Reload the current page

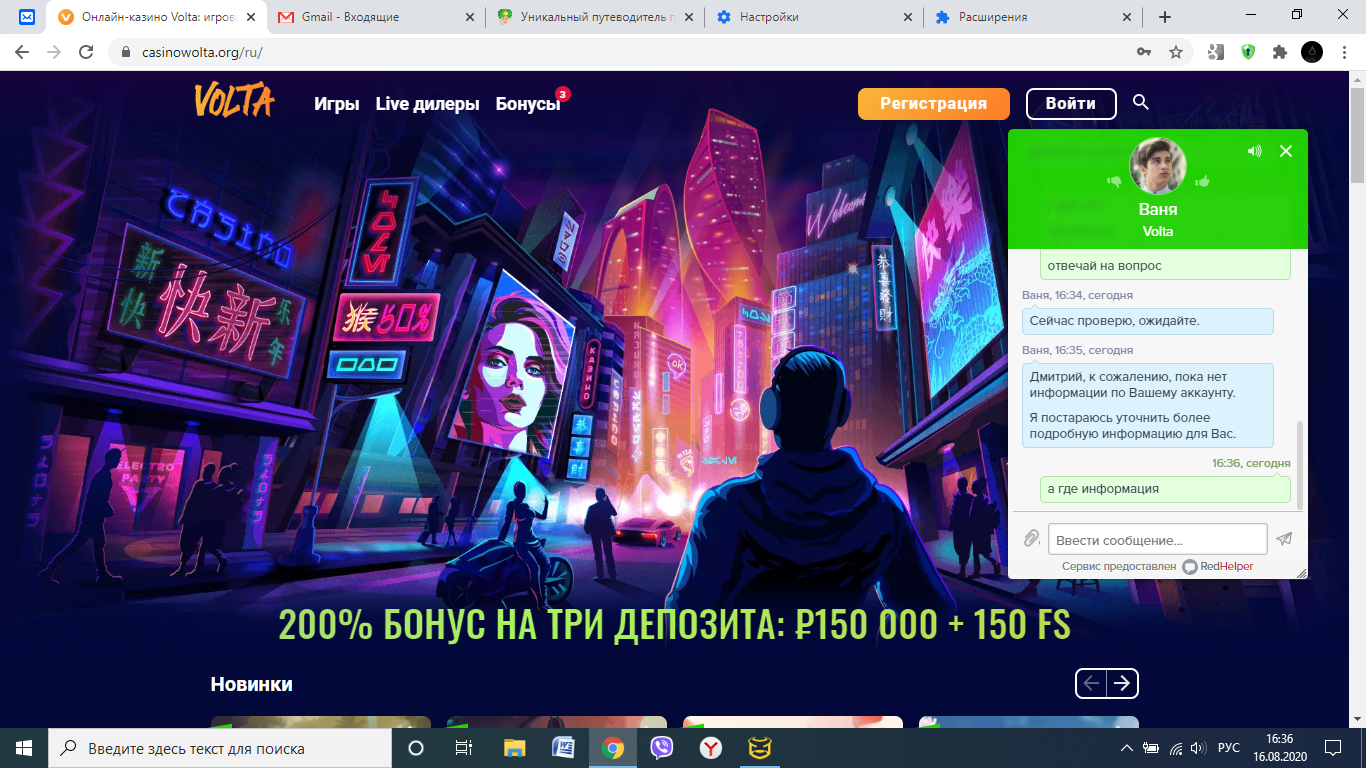click(x=86, y=52)
